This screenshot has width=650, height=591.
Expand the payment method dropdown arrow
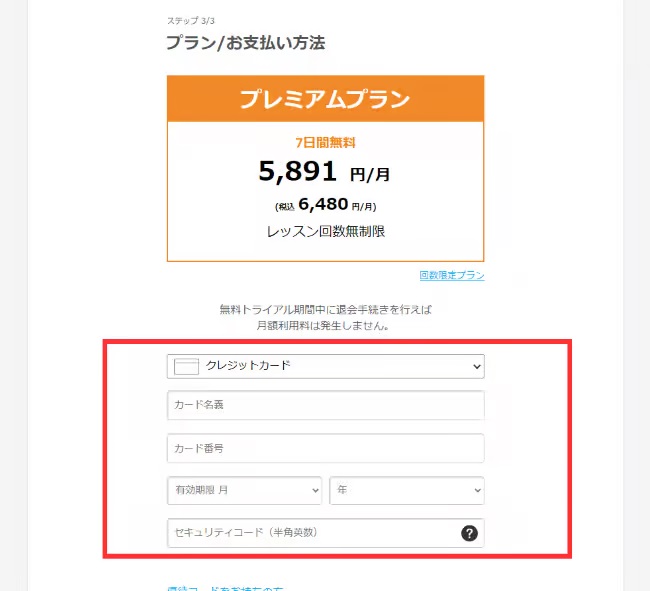tap(474, 367)
